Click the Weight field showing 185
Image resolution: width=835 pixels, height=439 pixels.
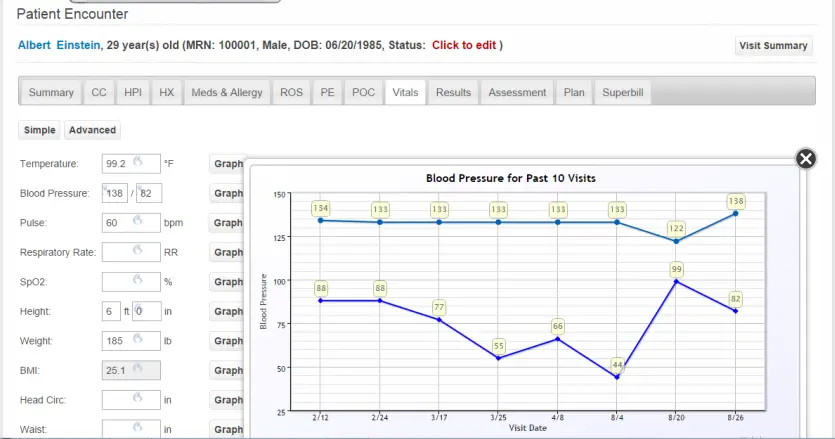131,341
